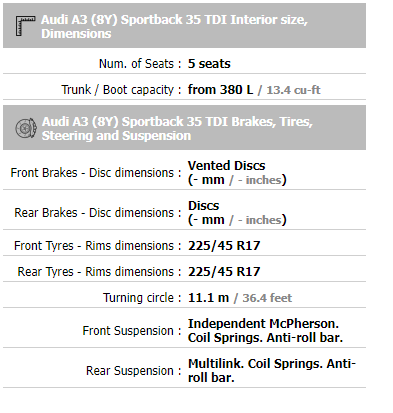This screenshot has width=393, height=413.
Task: Select the Independent McPherson front suspension text
Action: (x=265, y=331)
